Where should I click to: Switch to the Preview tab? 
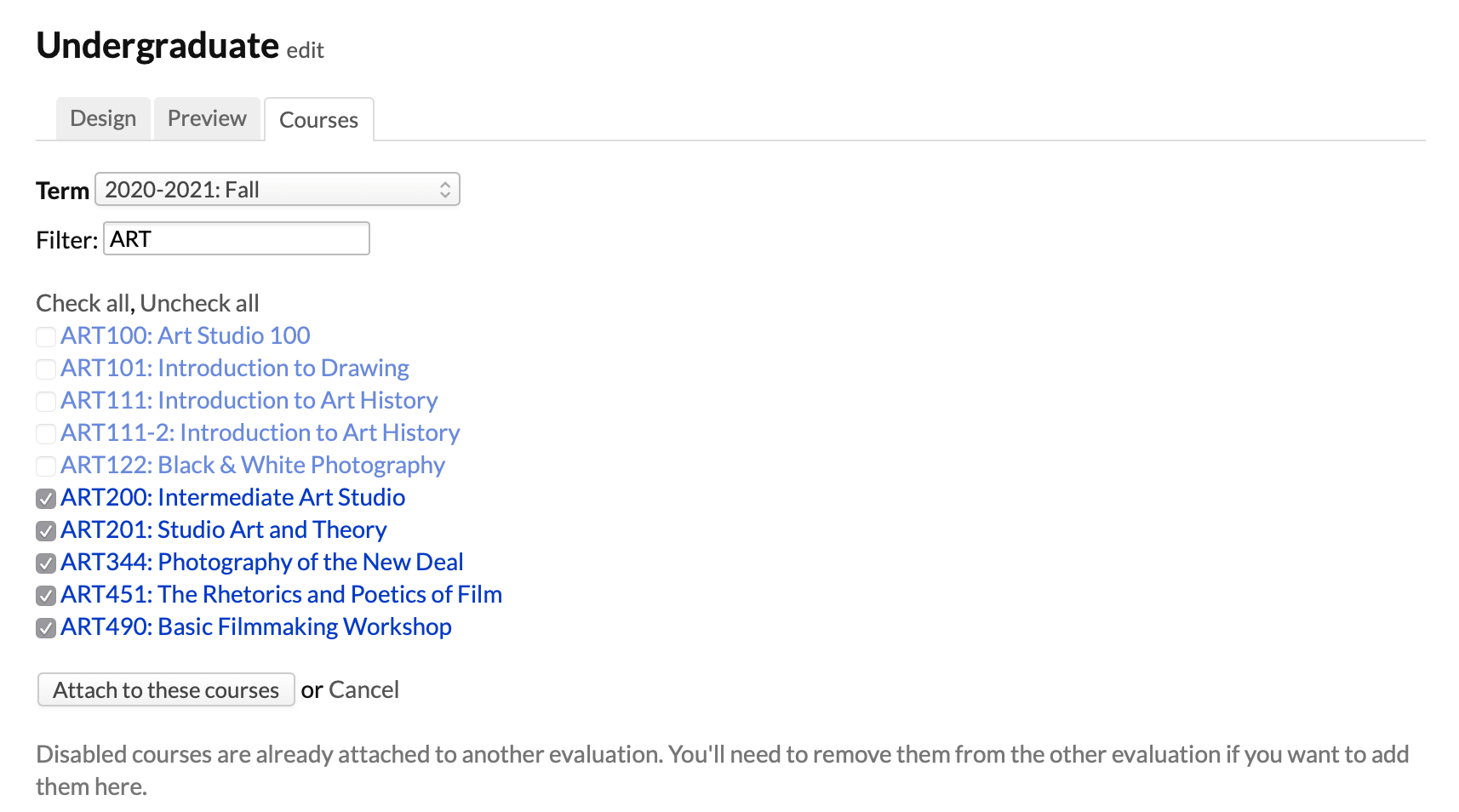[x=207, y=118]
